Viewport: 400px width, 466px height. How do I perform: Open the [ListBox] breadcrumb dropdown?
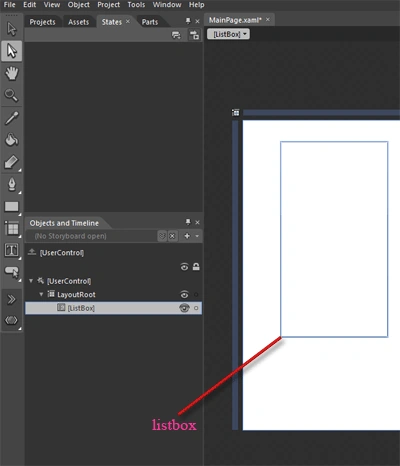coord(228,34)
